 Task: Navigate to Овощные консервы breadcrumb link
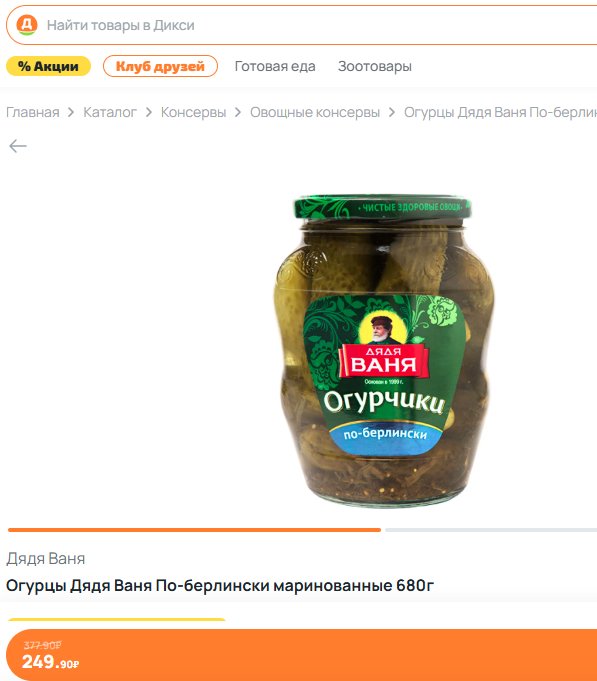click(x=315, y=112)
